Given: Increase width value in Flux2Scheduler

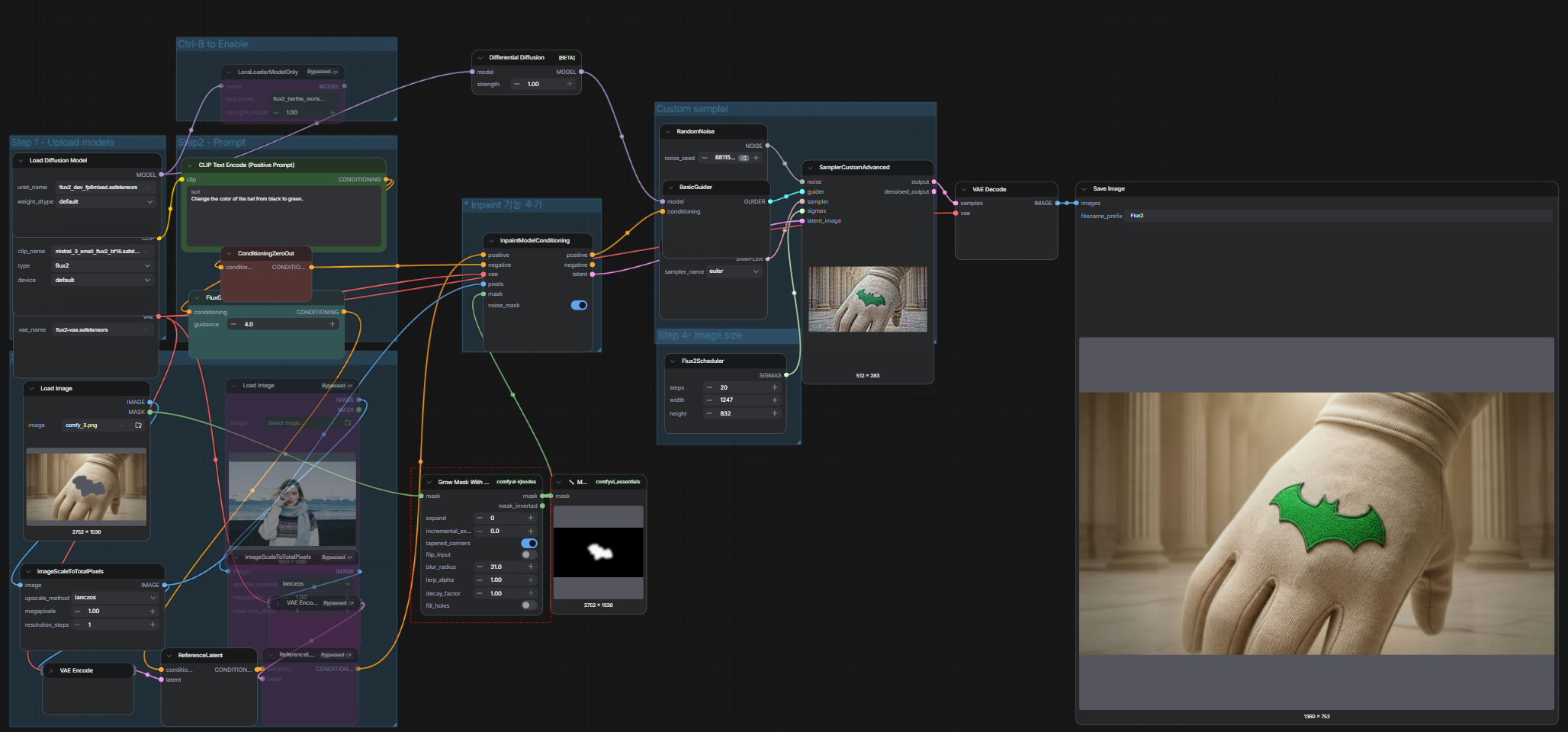Looking at the screenshot, I should click(x=775, y=400).
